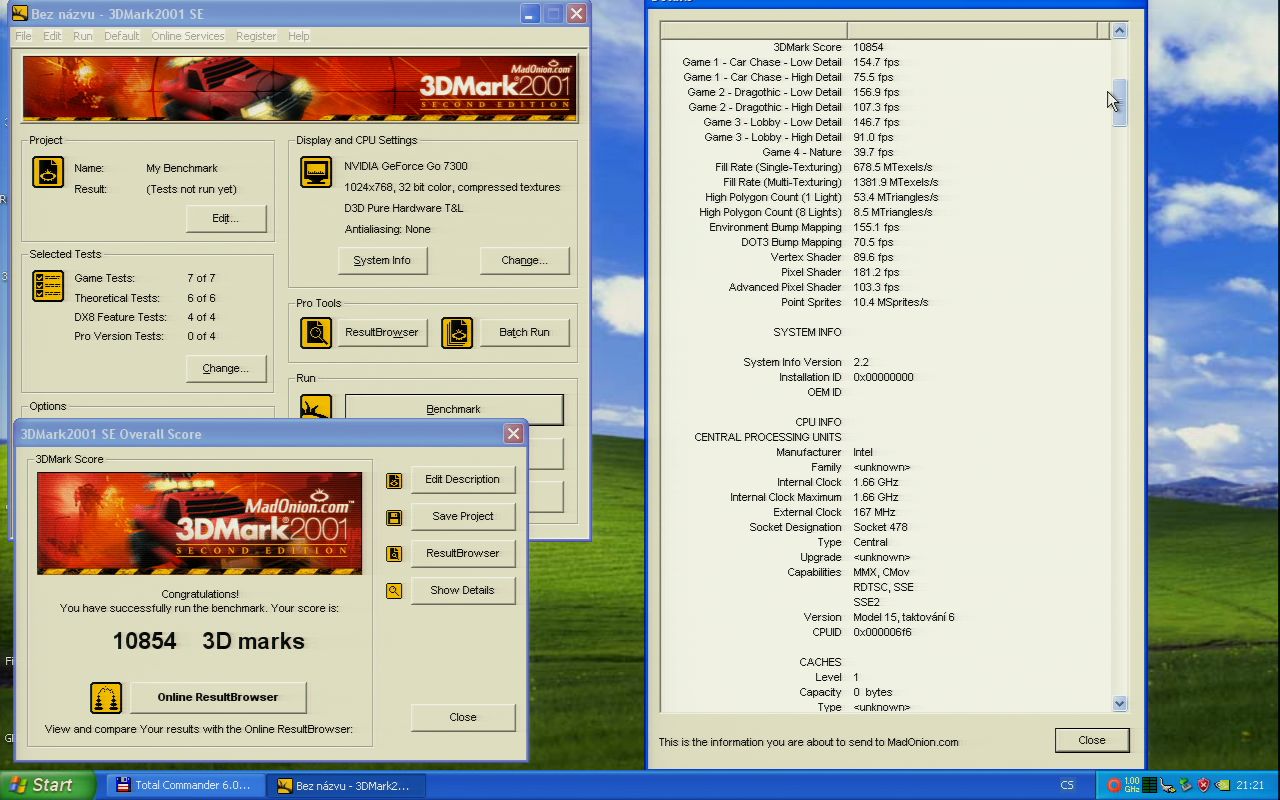Click the icon beside the score dialog's ResultBrowser button
Image resolution: width=1280 pixels, height=800 pixels.
click(394, 554)
